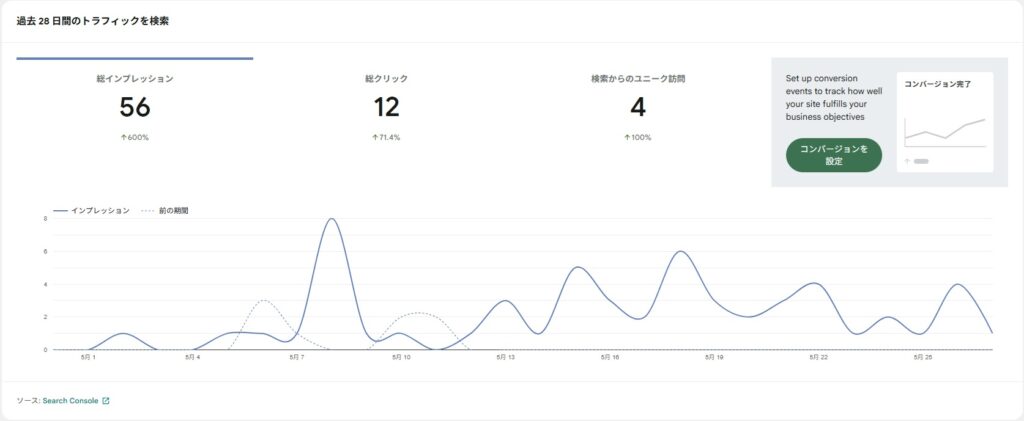Click the external link icon beside Search Console
The height and width of the screenshot is (421, 1024).
coord(106,401)
